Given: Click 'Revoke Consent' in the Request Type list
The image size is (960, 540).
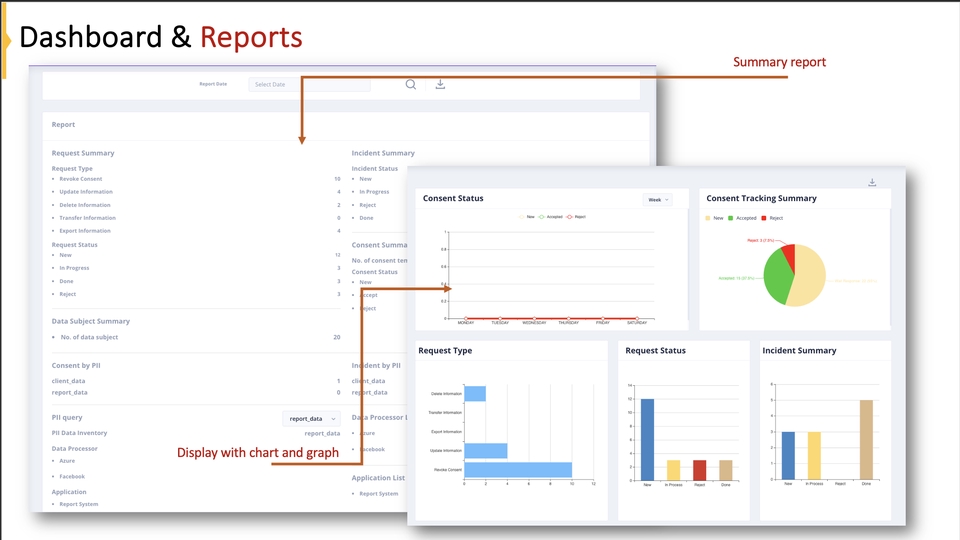Looking at the screenshot, I should [x=81, y=179].
